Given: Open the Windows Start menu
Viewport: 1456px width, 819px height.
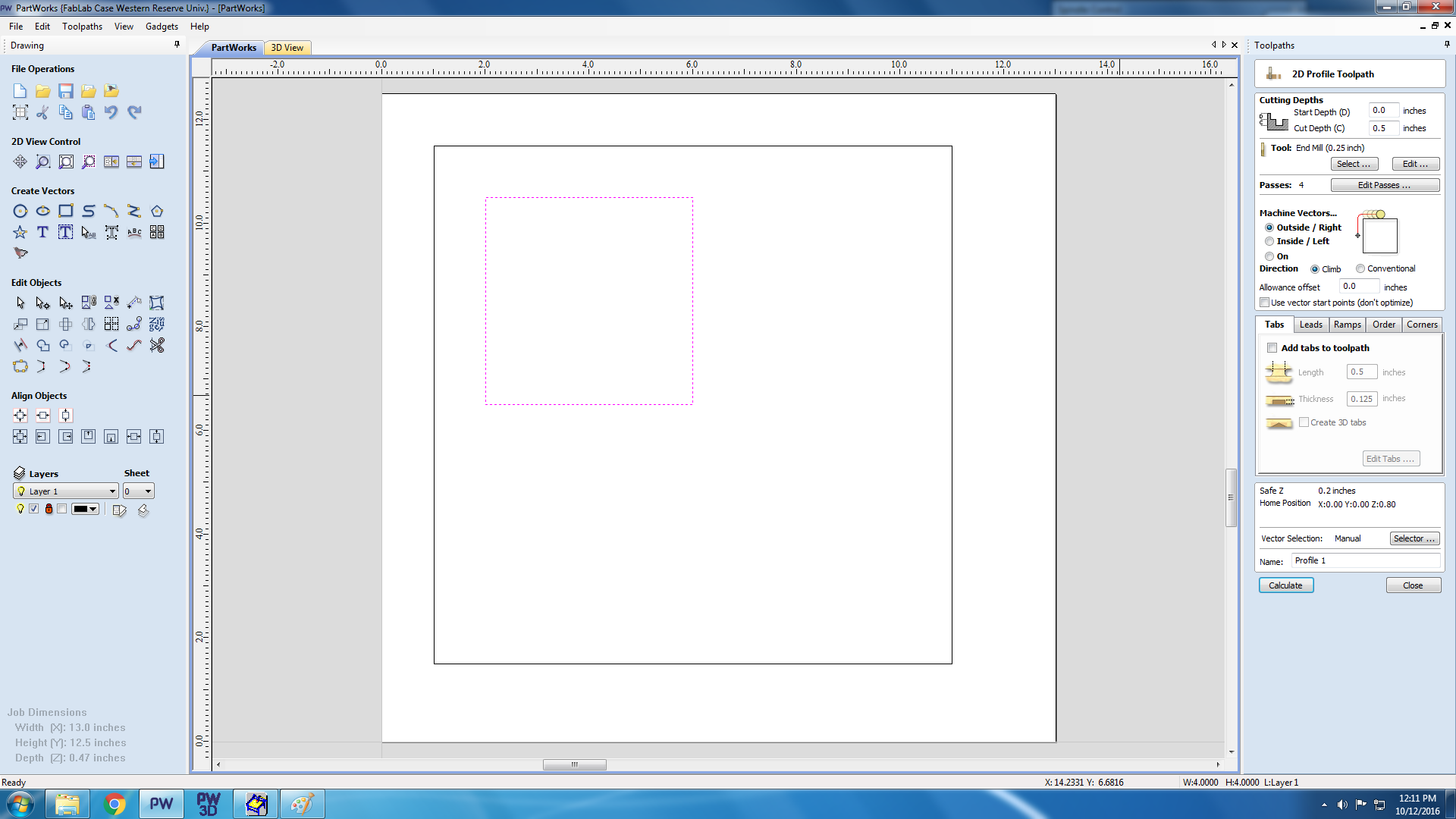Looking at the screenshot, I should (20, 804).
